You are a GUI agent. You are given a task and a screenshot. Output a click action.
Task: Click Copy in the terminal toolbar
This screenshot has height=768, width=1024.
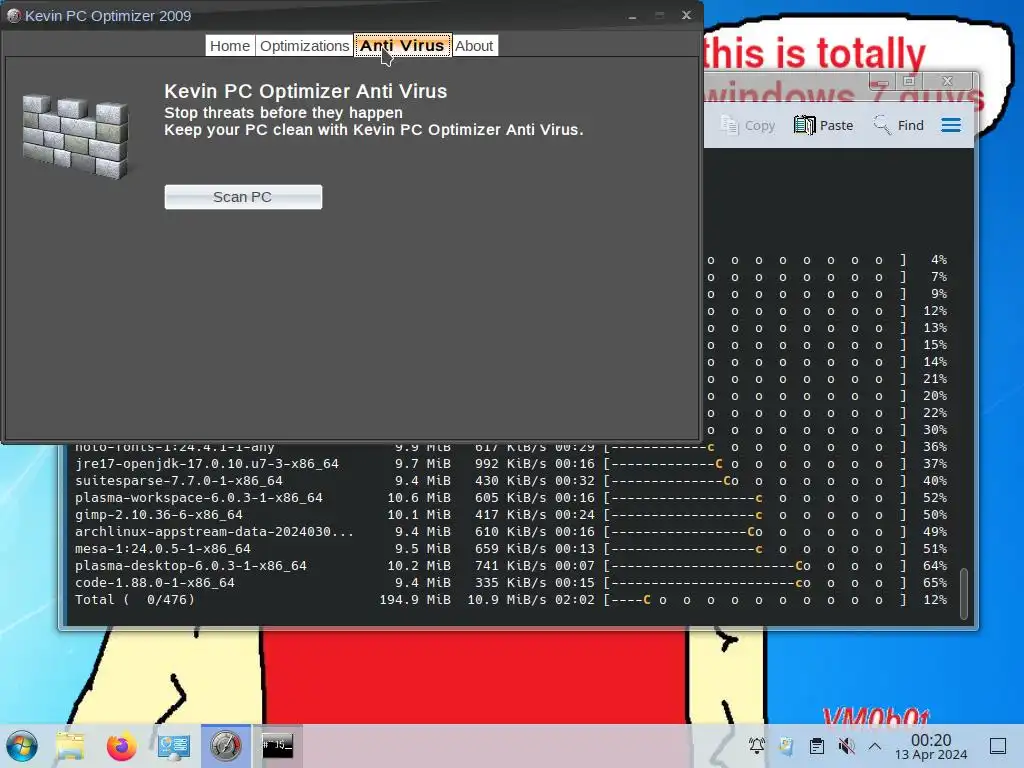747,125
